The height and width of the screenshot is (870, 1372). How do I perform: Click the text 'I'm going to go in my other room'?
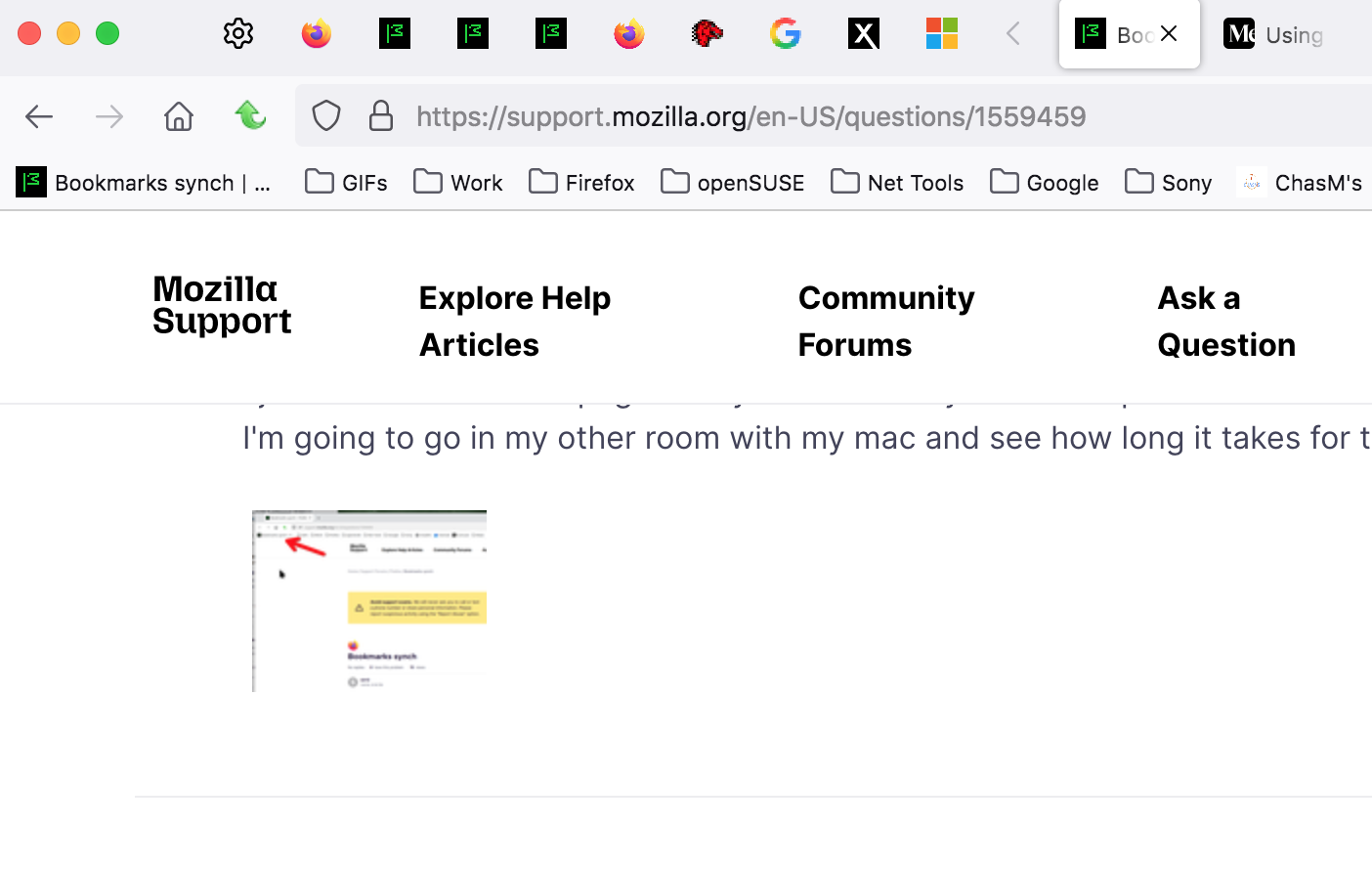point(481,438)
